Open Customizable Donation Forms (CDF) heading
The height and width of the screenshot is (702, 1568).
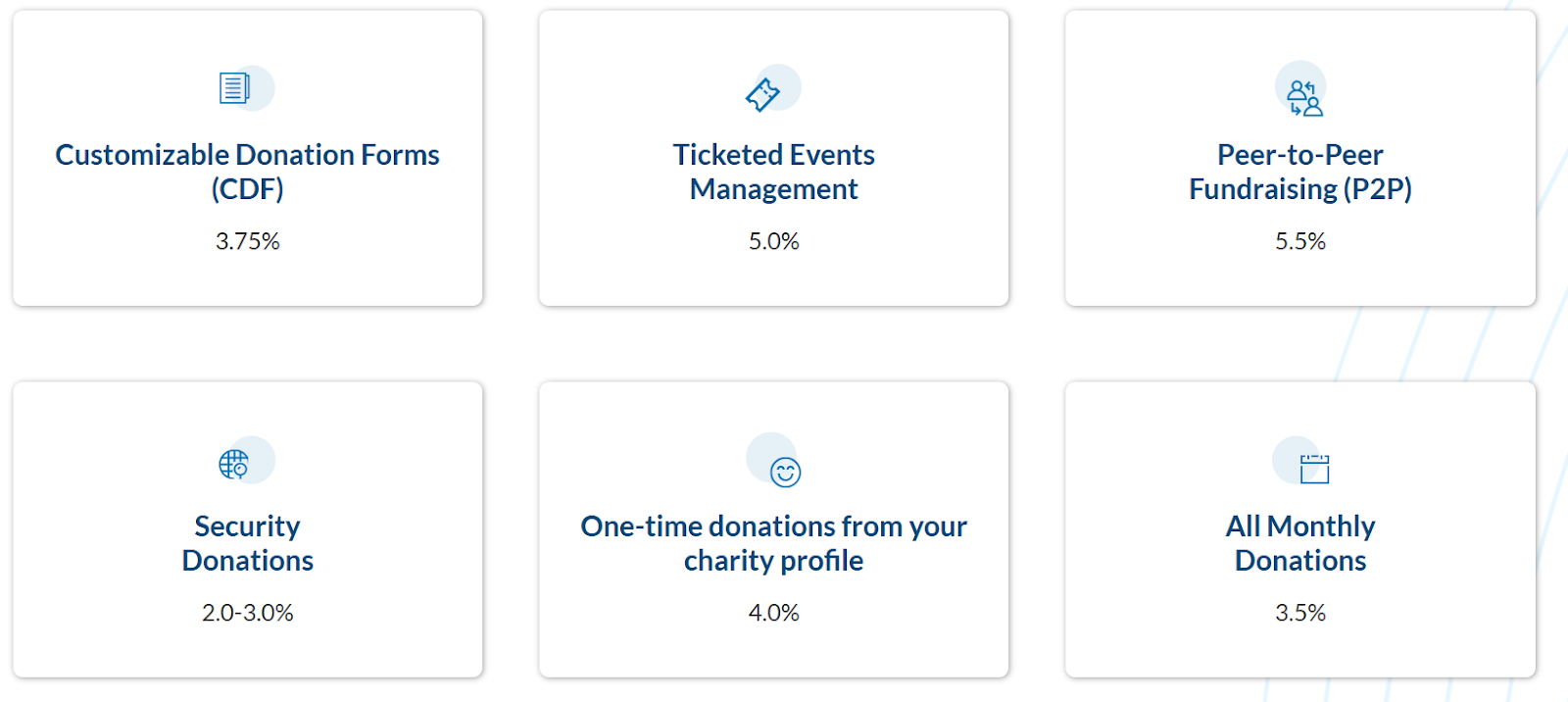click(x=247, y=172)
